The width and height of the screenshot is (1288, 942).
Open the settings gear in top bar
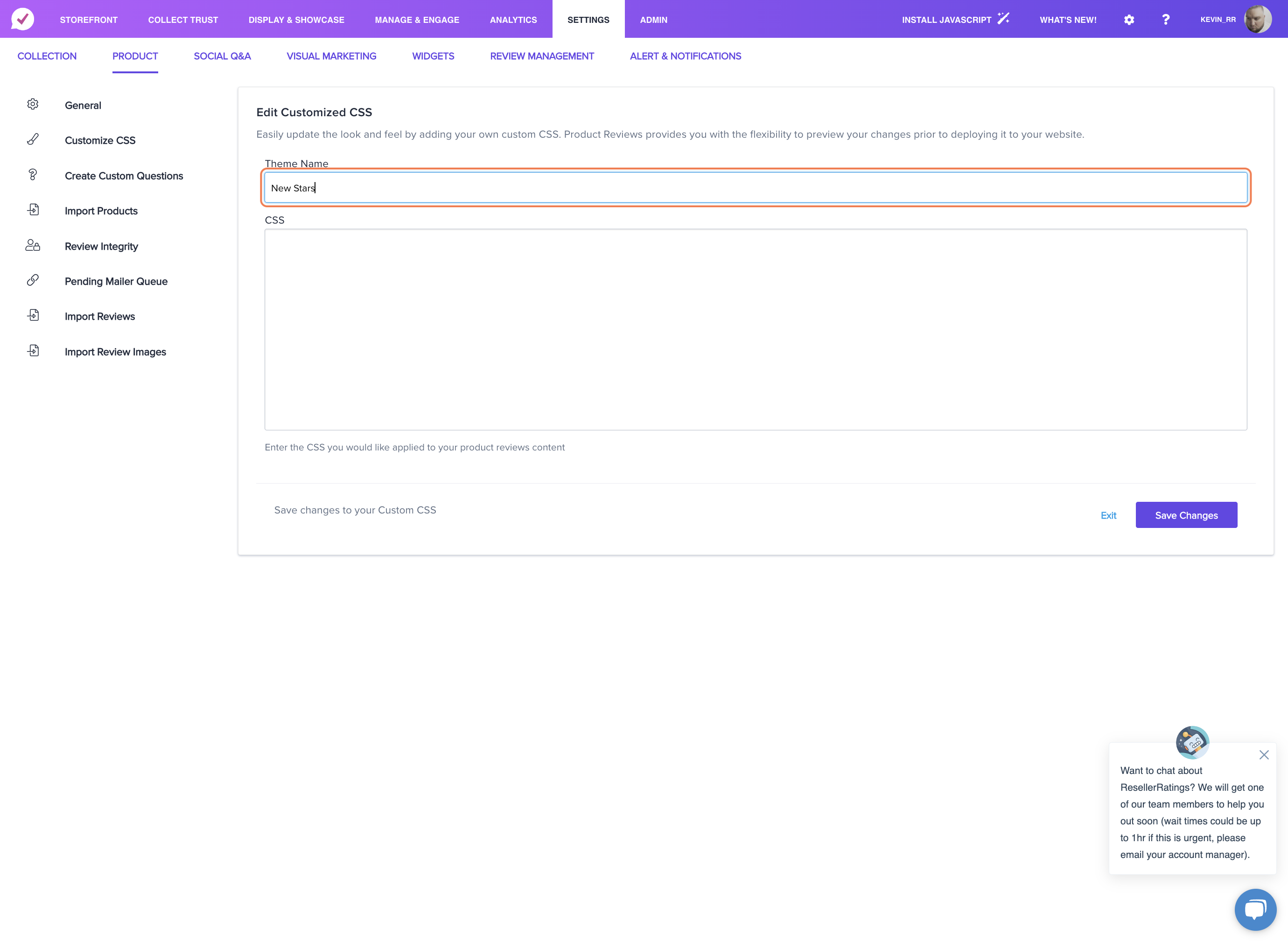[1129, 20]
